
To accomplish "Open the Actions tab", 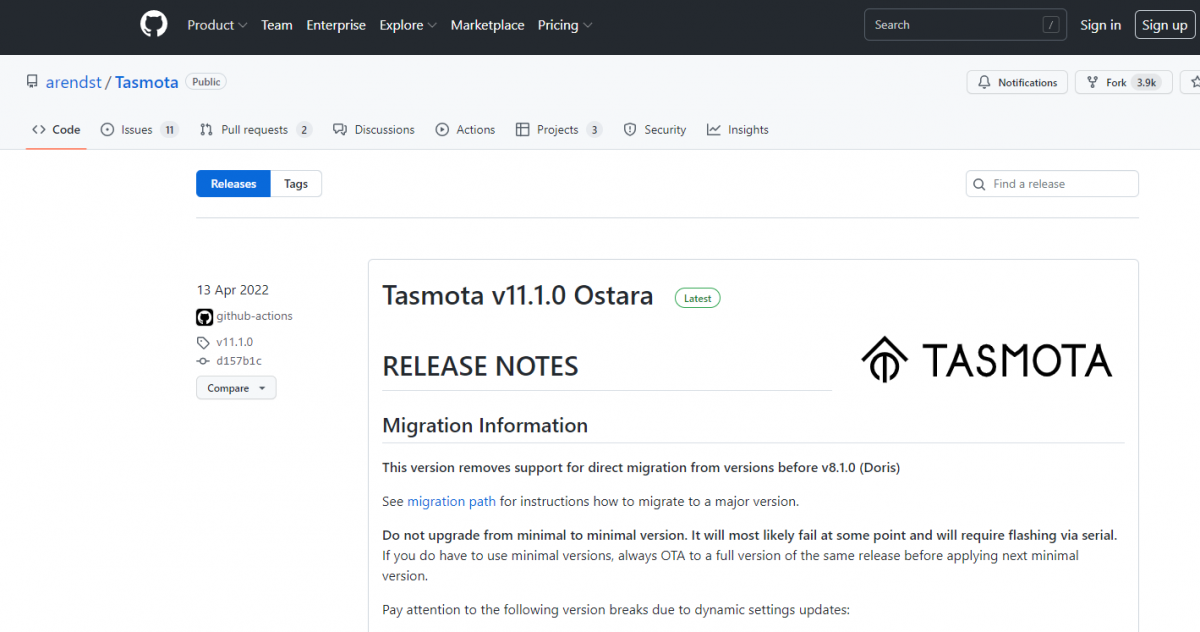I will click(465, 130).
